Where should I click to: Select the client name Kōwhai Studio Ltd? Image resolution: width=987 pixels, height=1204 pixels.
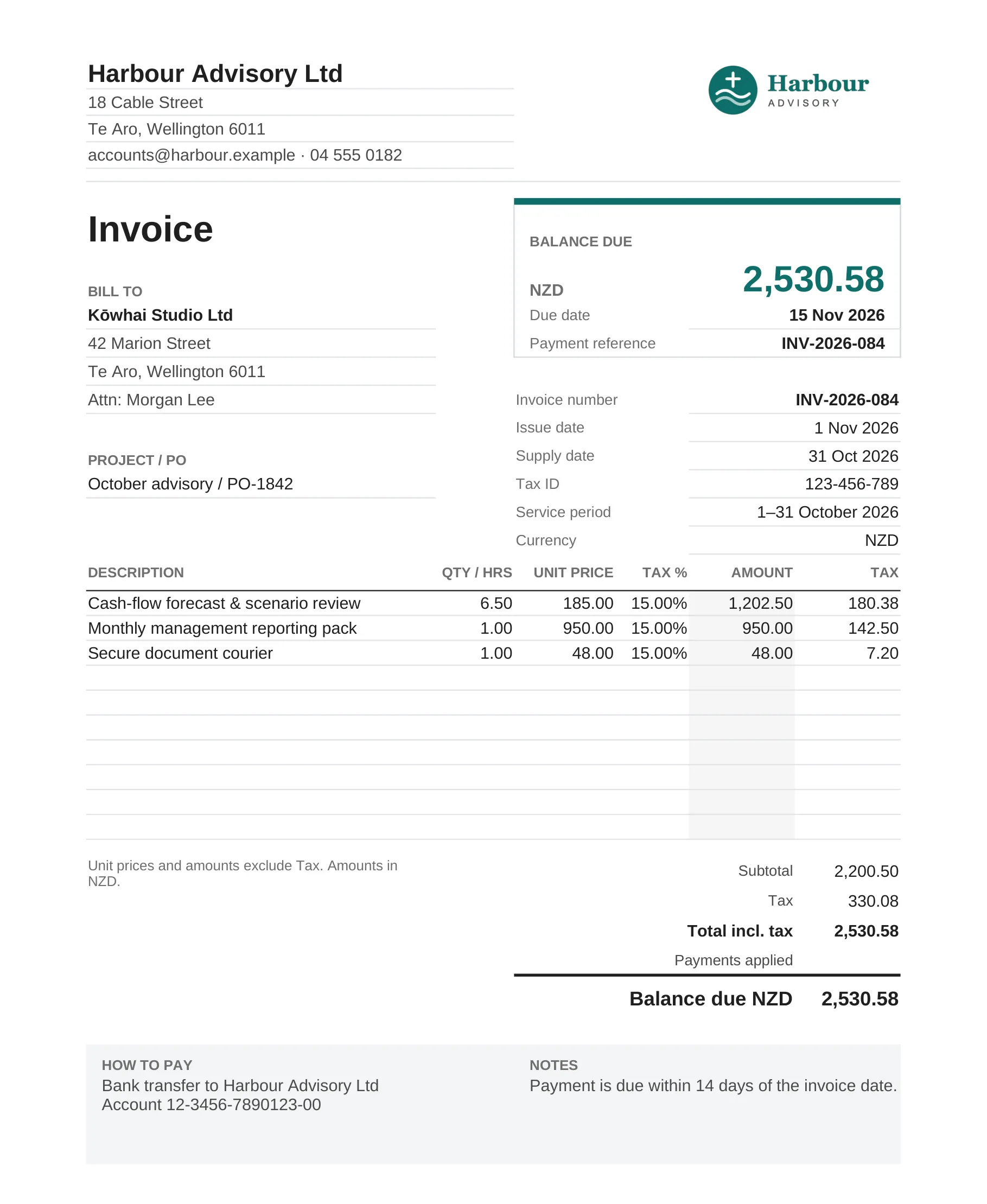(x=160, y=315)
